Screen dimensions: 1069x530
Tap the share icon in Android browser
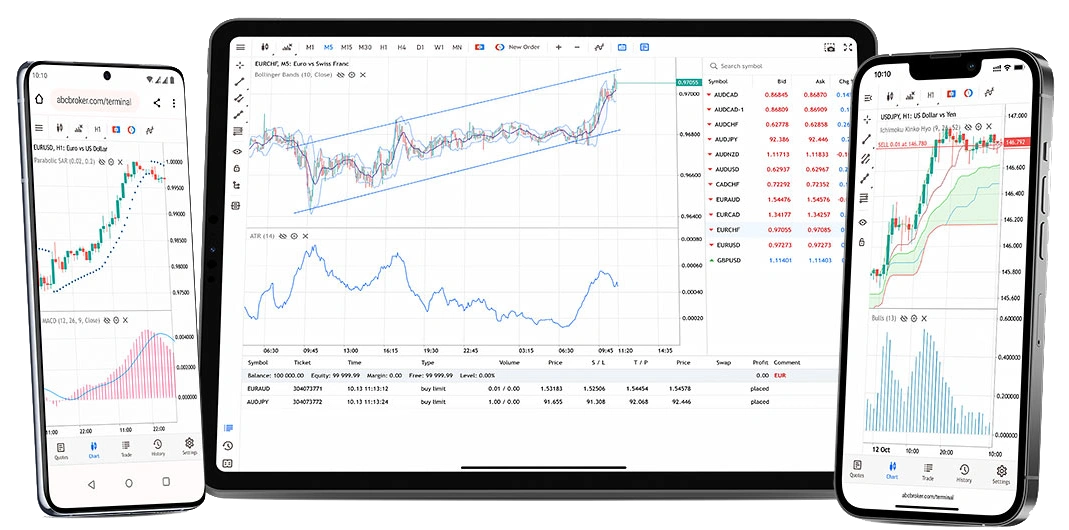157,102
